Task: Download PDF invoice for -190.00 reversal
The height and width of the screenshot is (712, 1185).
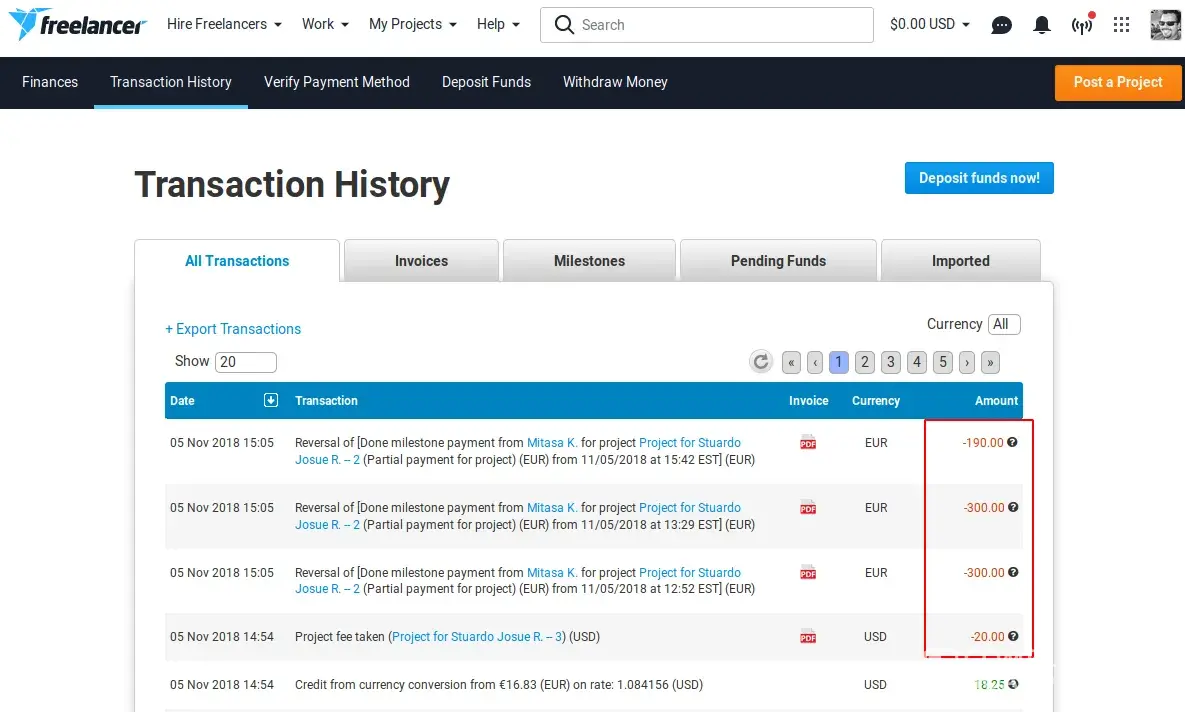Action: pyautogui.click(x=808, y=443)
